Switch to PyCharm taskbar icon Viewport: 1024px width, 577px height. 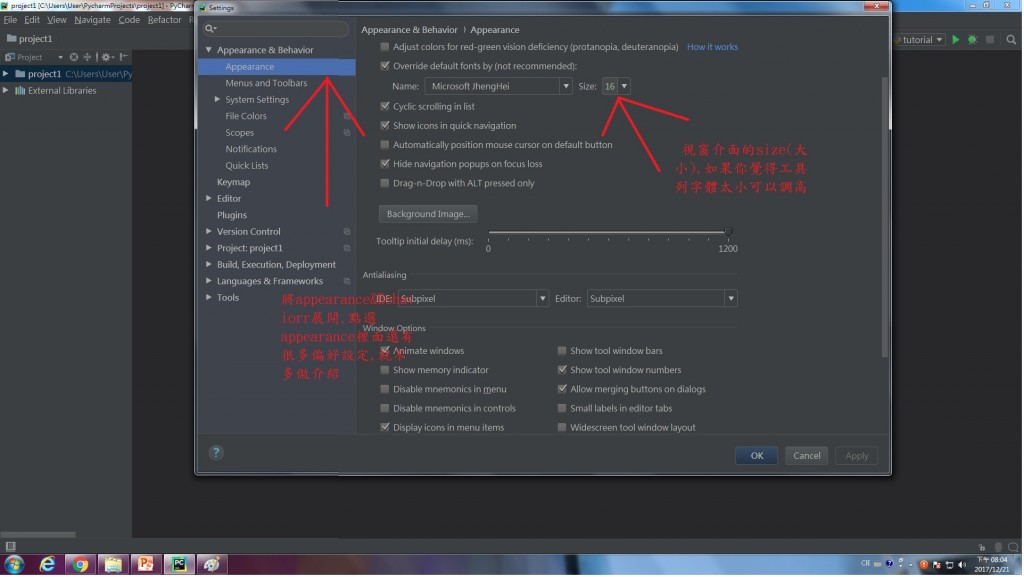(x=179, y=565)
